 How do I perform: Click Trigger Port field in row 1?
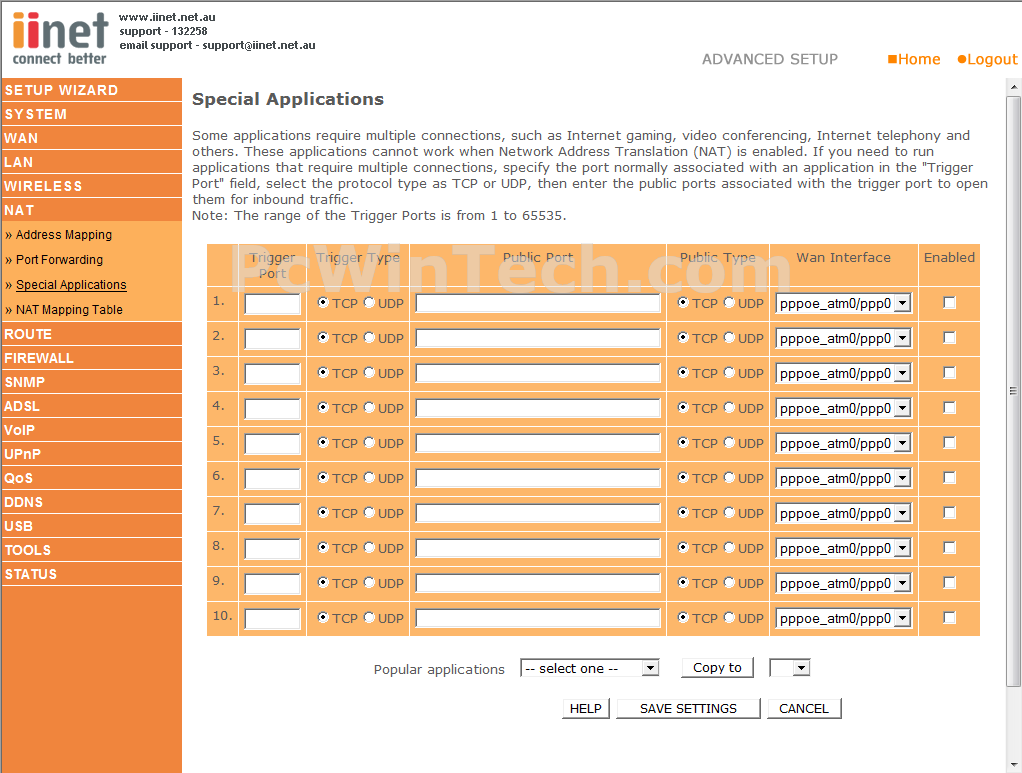272,304
